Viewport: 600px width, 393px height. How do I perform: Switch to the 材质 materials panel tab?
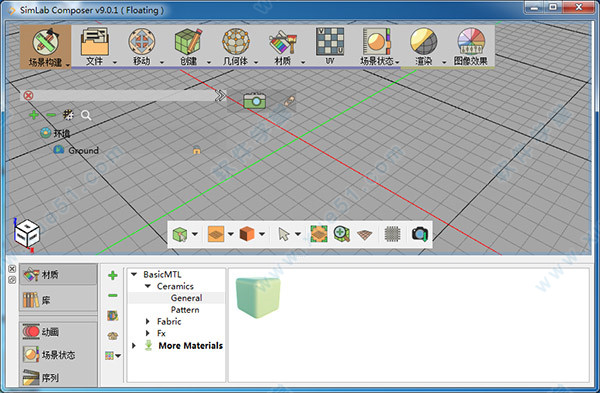click(58, 274)
